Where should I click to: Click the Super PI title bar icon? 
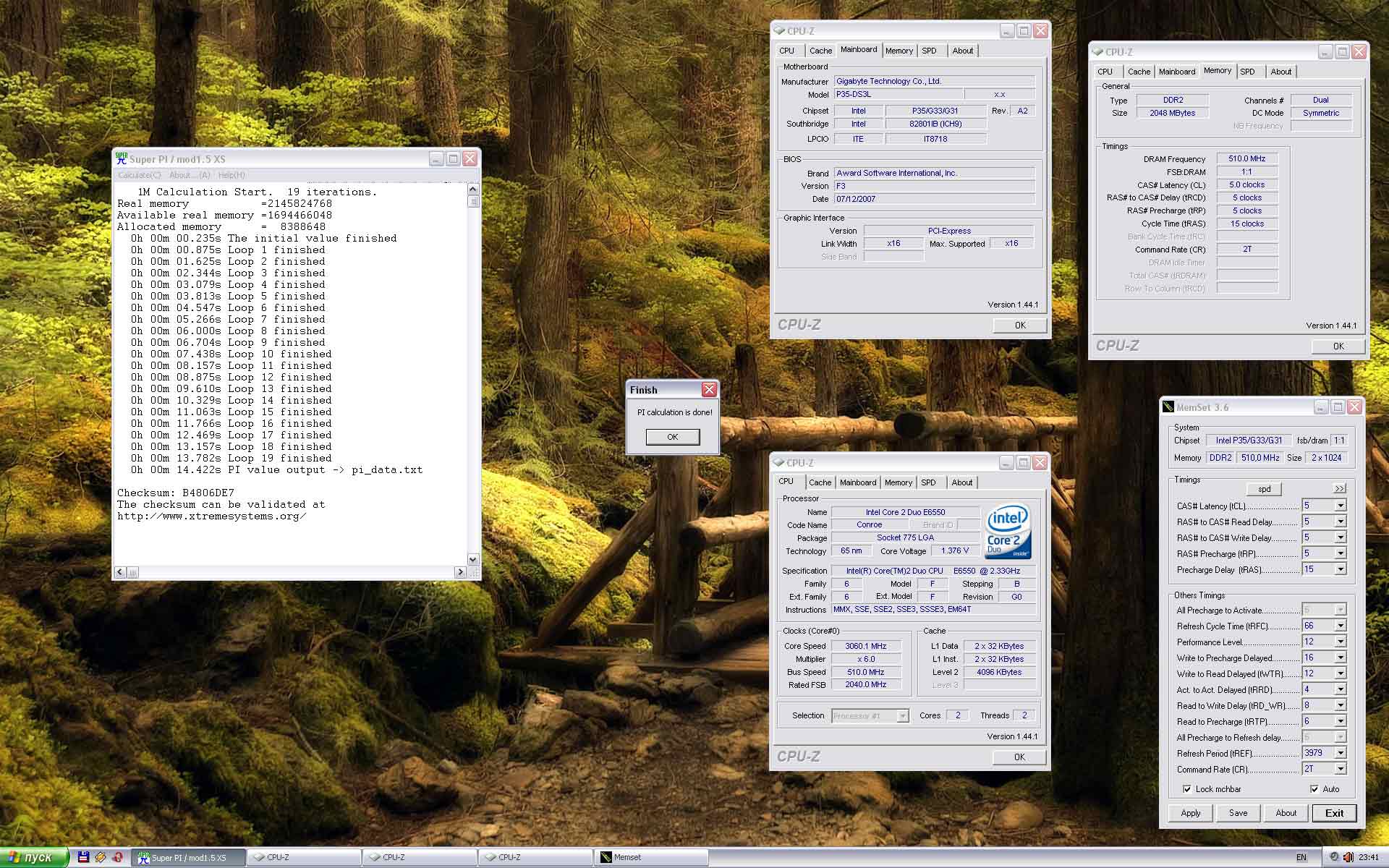[122, 158]
